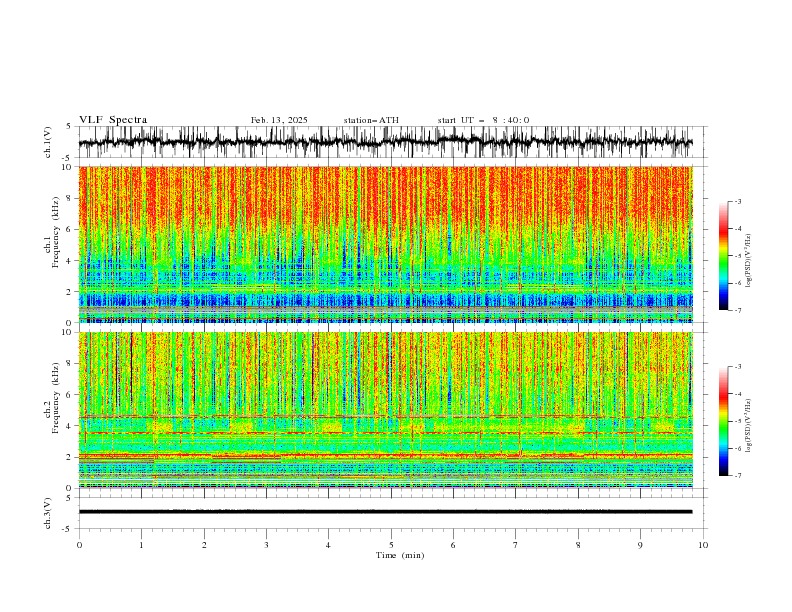Click the "ch.3(V)" axis label
The width and height of the screenshot is (792, 612).
tap(48, 513)
